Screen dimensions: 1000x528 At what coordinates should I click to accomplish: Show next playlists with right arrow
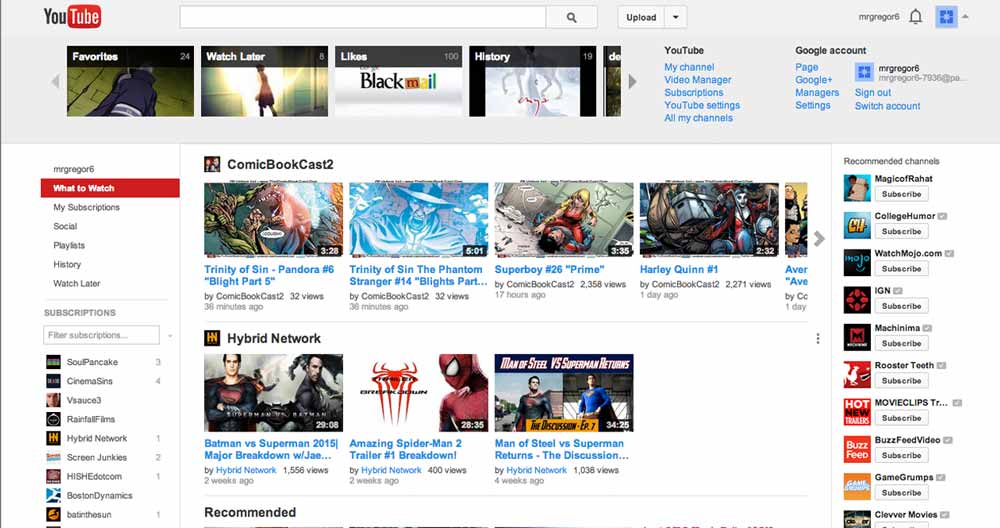pyautogui.click(x=632, y=81)
